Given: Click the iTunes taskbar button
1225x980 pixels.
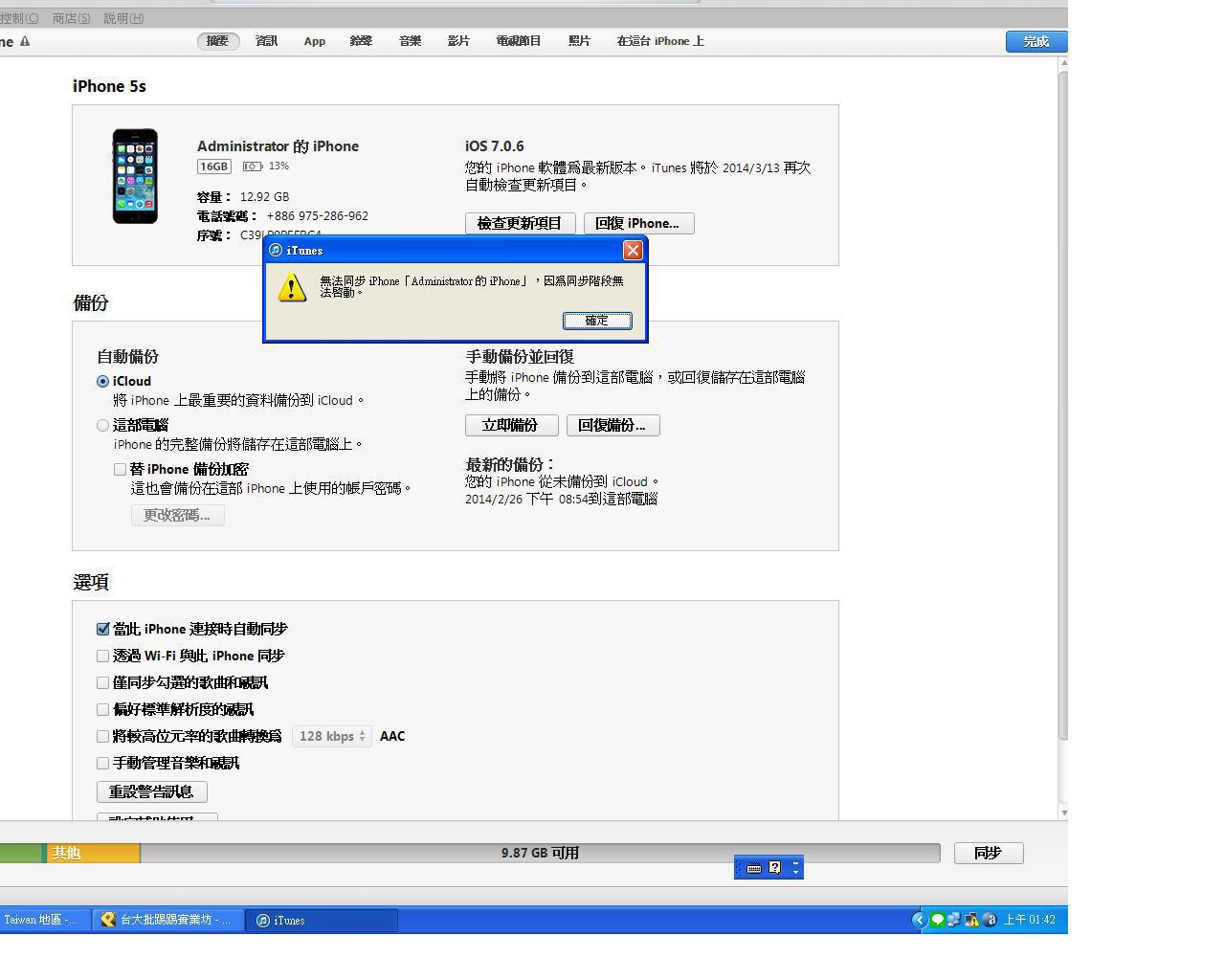Looking at the screenshot, I should 322,920.
